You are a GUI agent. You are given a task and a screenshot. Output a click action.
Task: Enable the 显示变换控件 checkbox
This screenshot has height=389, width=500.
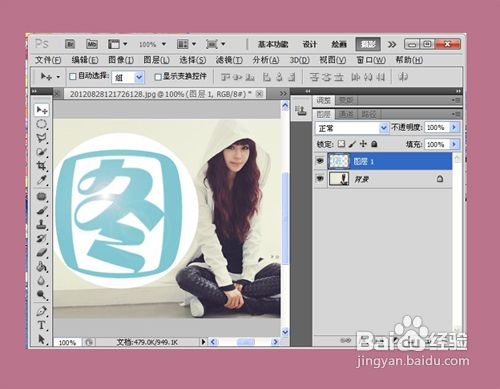point(158,77)
